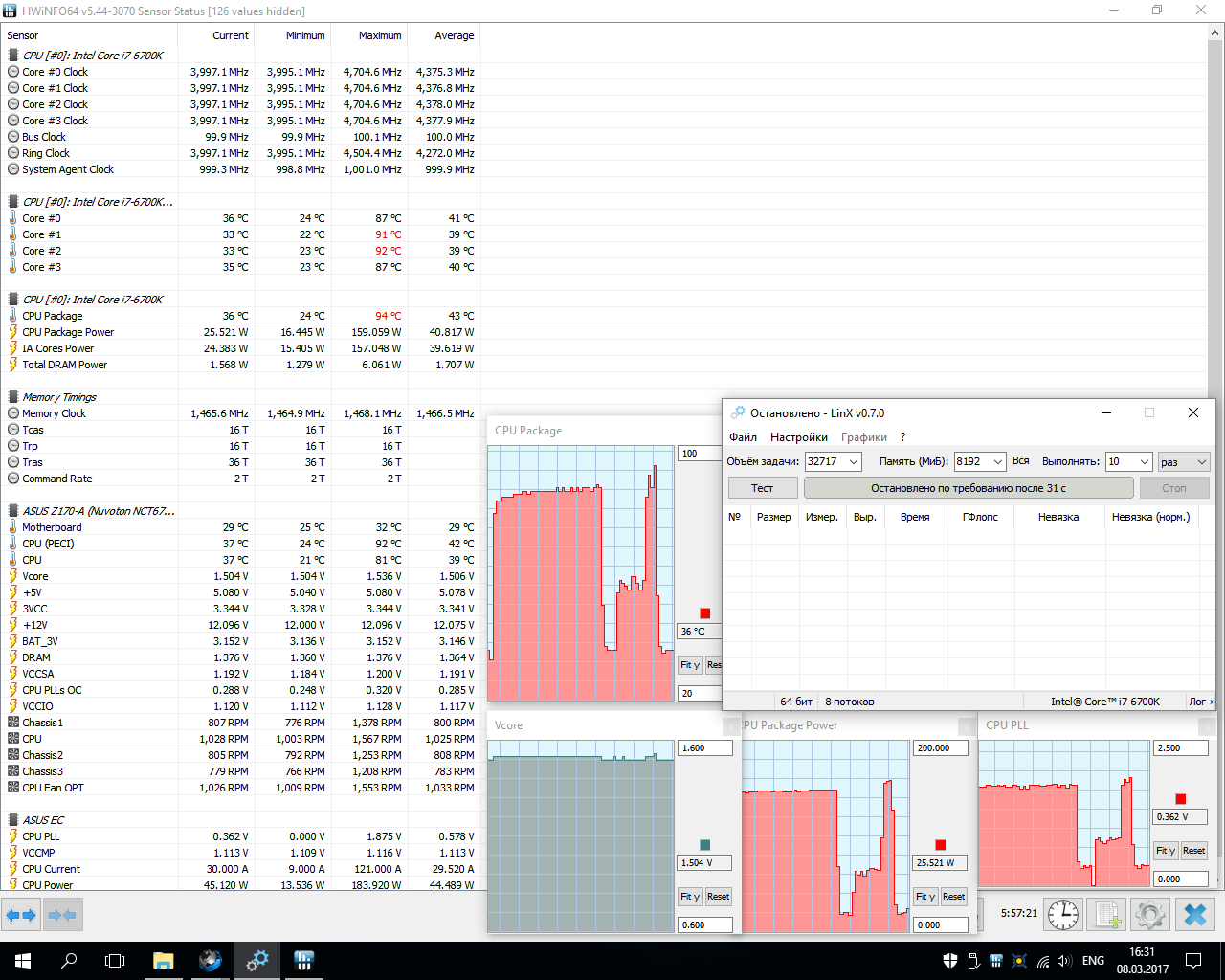Click the LinX status bar showing Остановлено по требованию
The height and width of the screenshot is (980, 1225).
click(x=969, y=488)
